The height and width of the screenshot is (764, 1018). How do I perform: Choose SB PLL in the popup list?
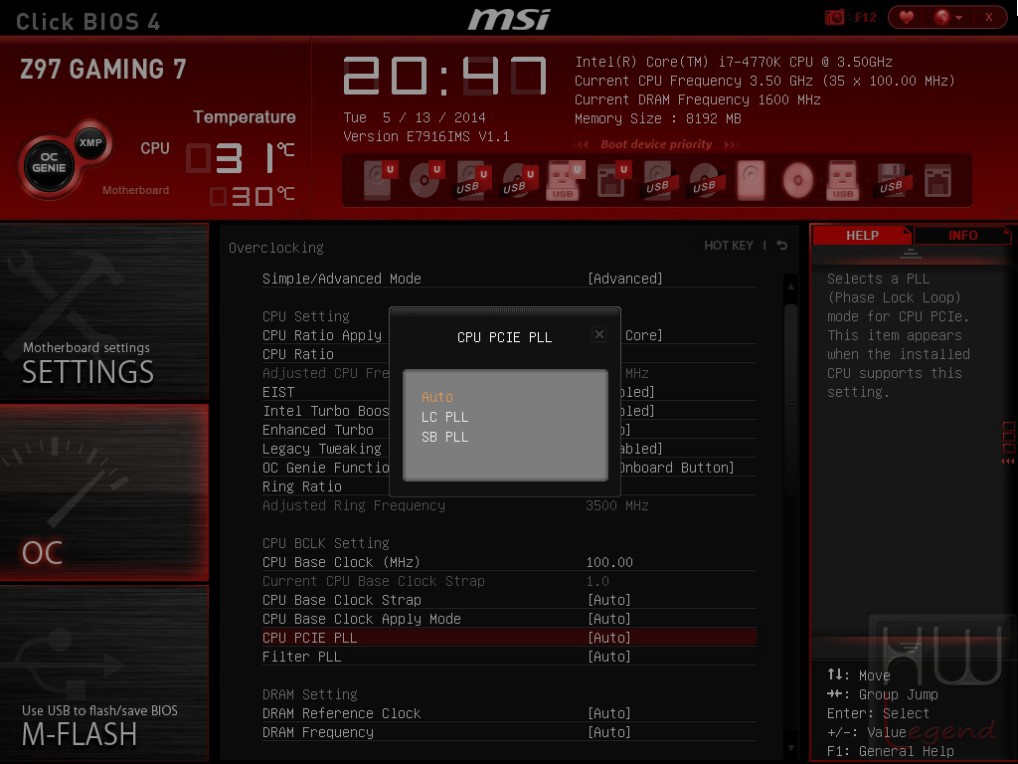click(x=445, y=437)
